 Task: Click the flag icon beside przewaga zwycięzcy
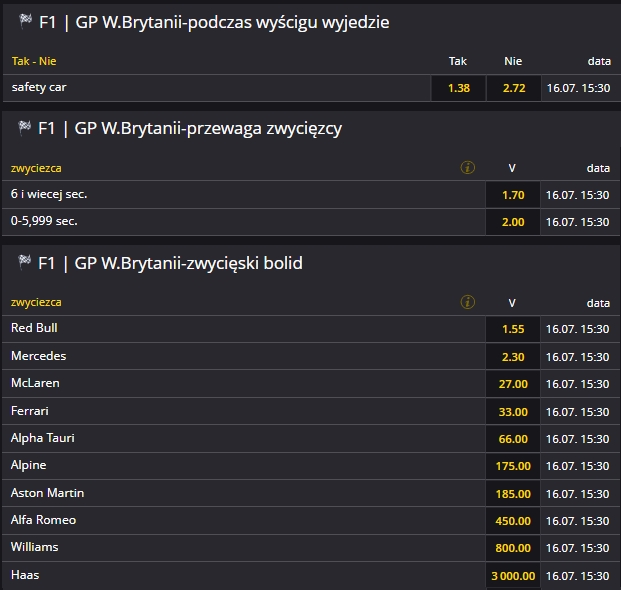tap(25, 128)
